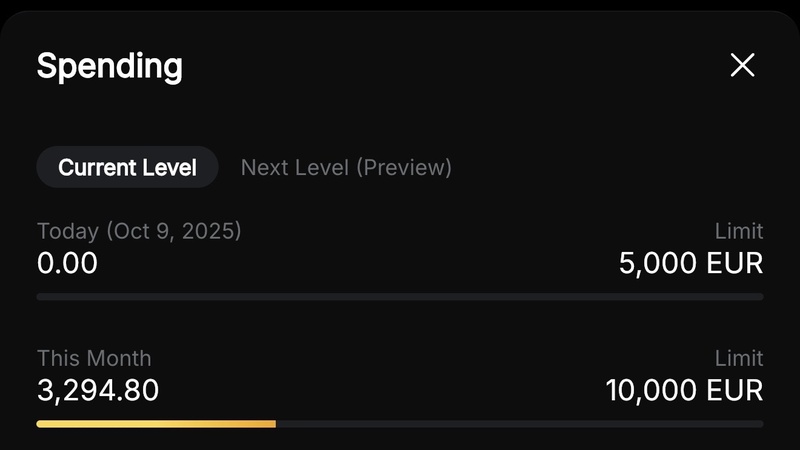Click Limit label above 5,000 EUR
800x450 pixels.
[739, 231]
